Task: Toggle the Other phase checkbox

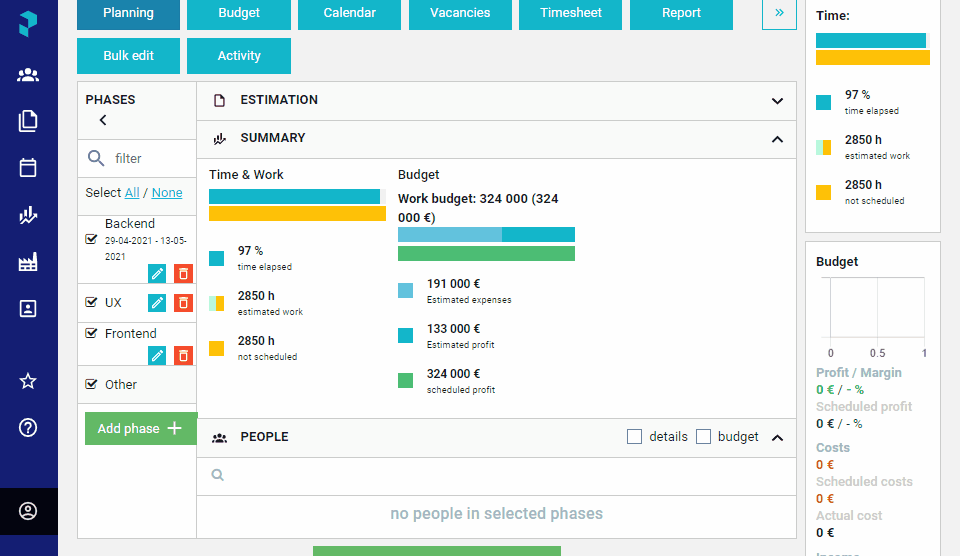Action: point(91,384)
